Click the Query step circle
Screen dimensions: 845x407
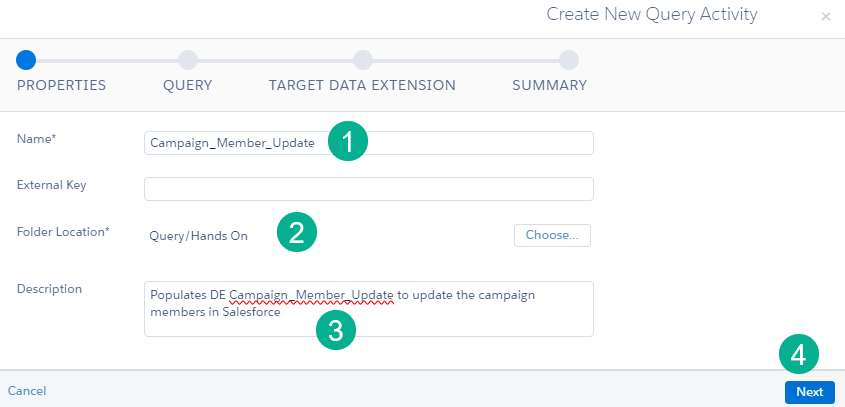pos(187,60)
